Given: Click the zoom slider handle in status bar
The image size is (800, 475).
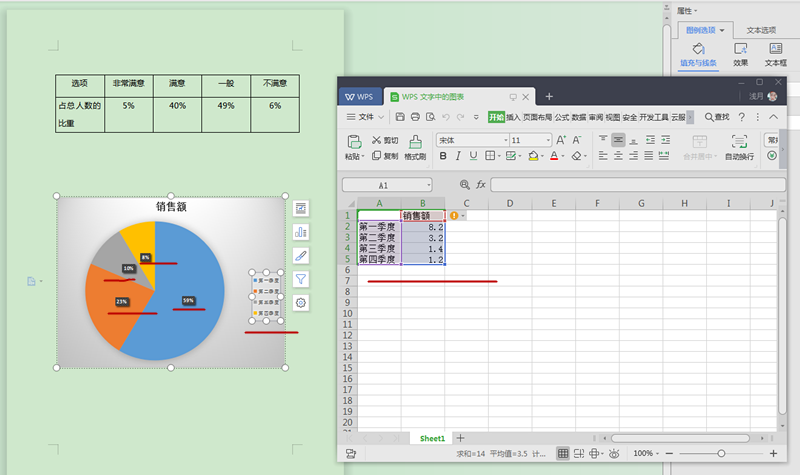Looking at the screenshot, I should point(721,453).
